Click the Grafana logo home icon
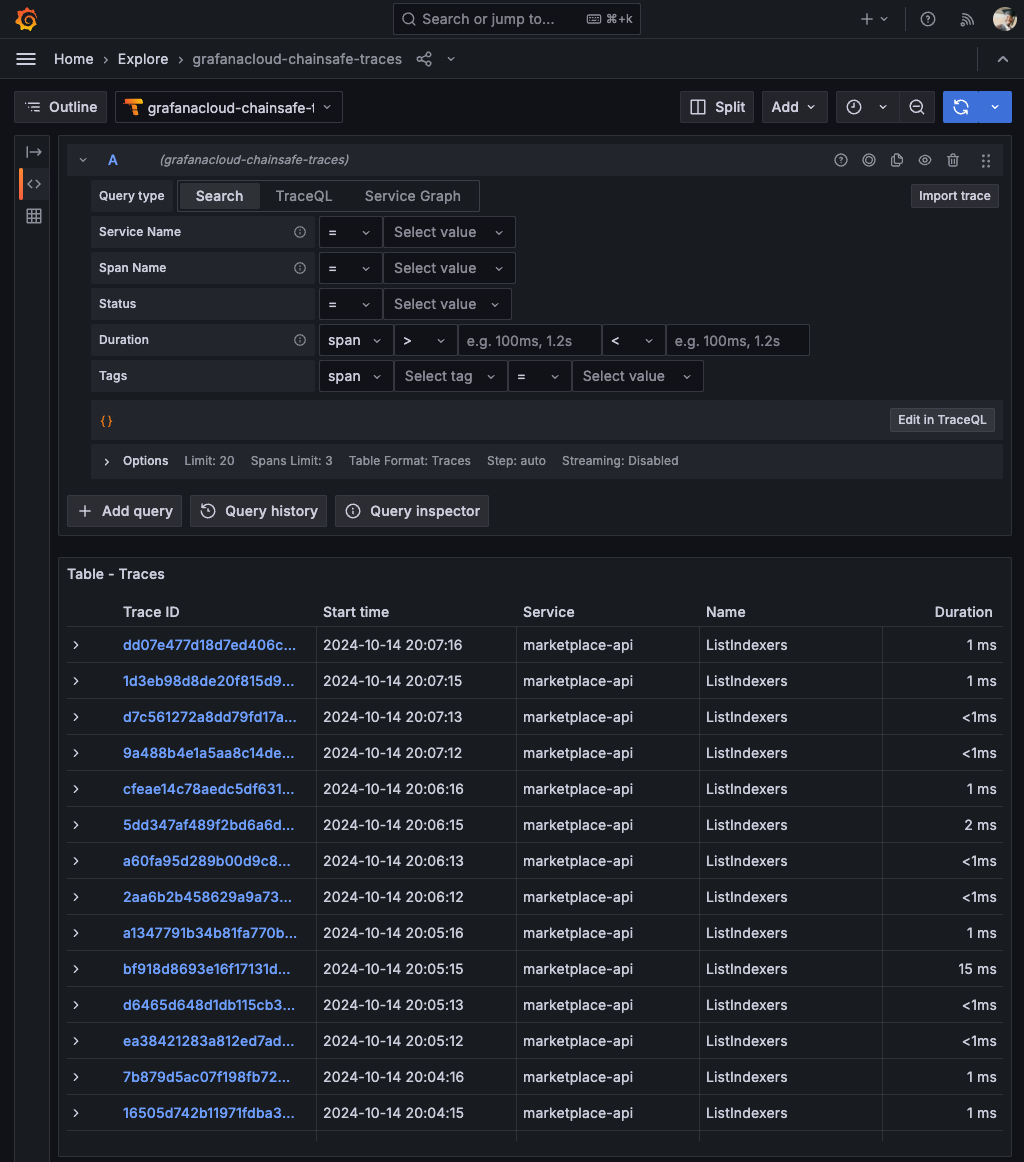The height and width of the screenshot is (1162, 1024). coord(27,19)
